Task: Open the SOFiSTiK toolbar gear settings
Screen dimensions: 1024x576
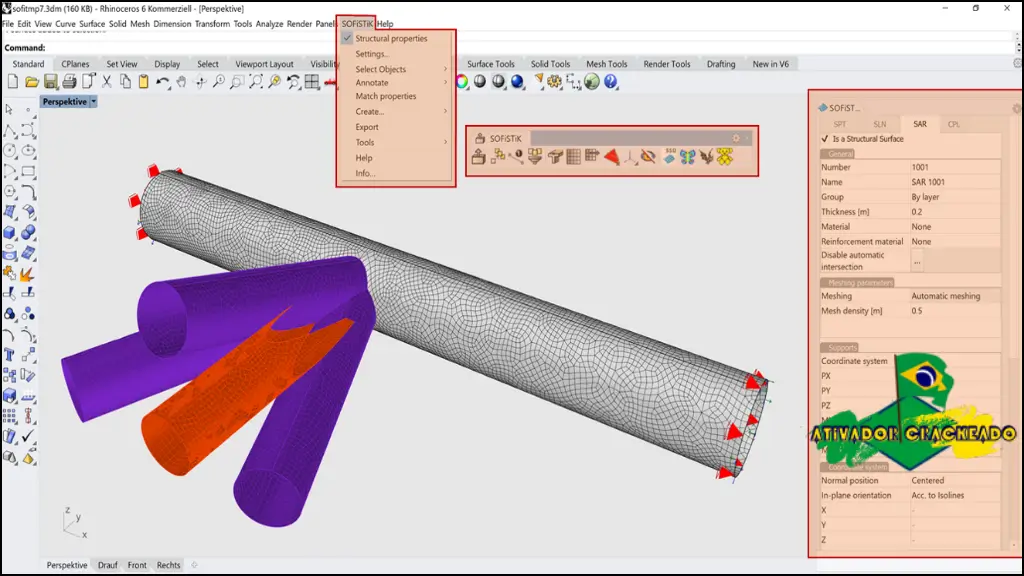Action: [x=736, y=138]
